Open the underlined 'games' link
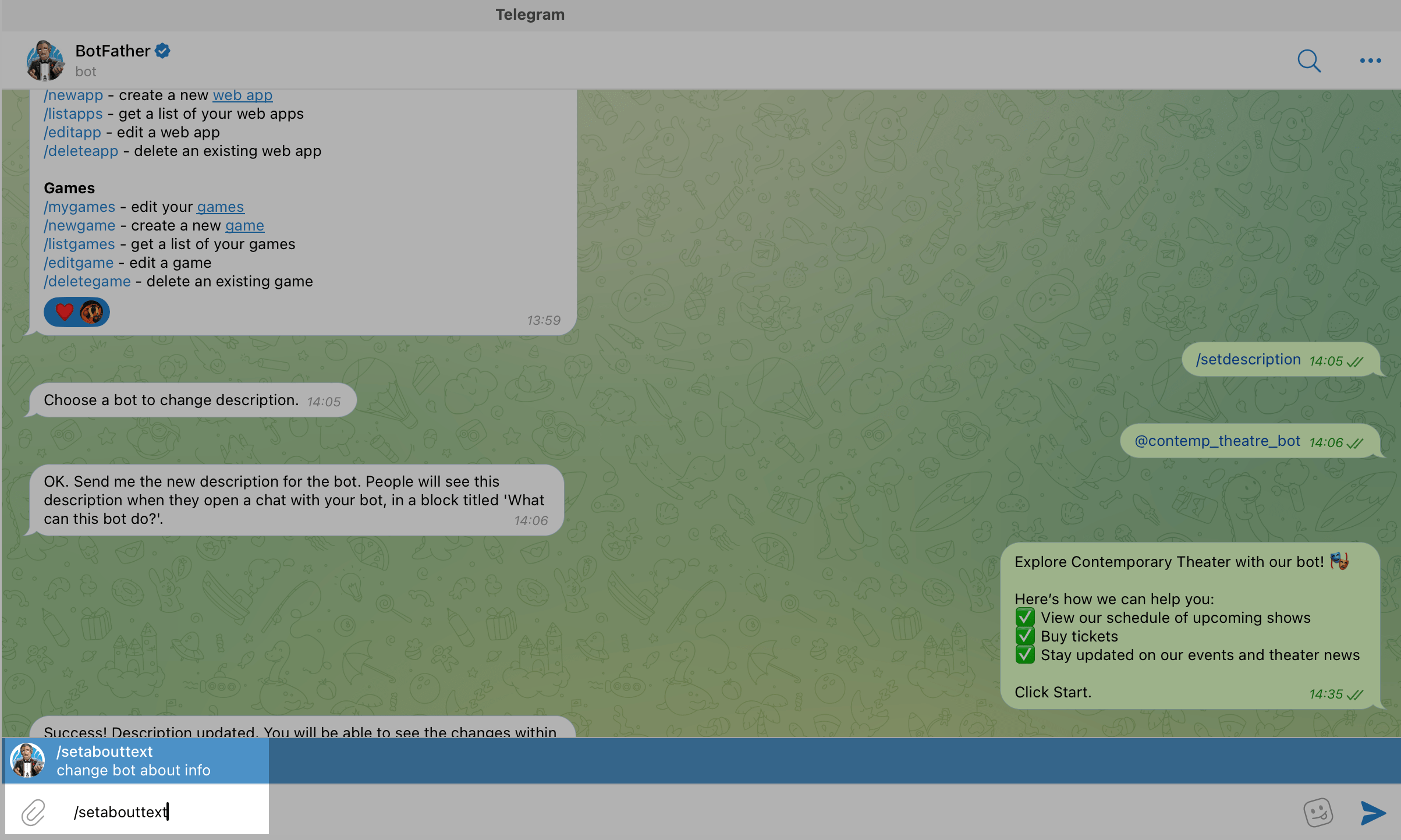 pyautogui.click(x=220, y=207)
